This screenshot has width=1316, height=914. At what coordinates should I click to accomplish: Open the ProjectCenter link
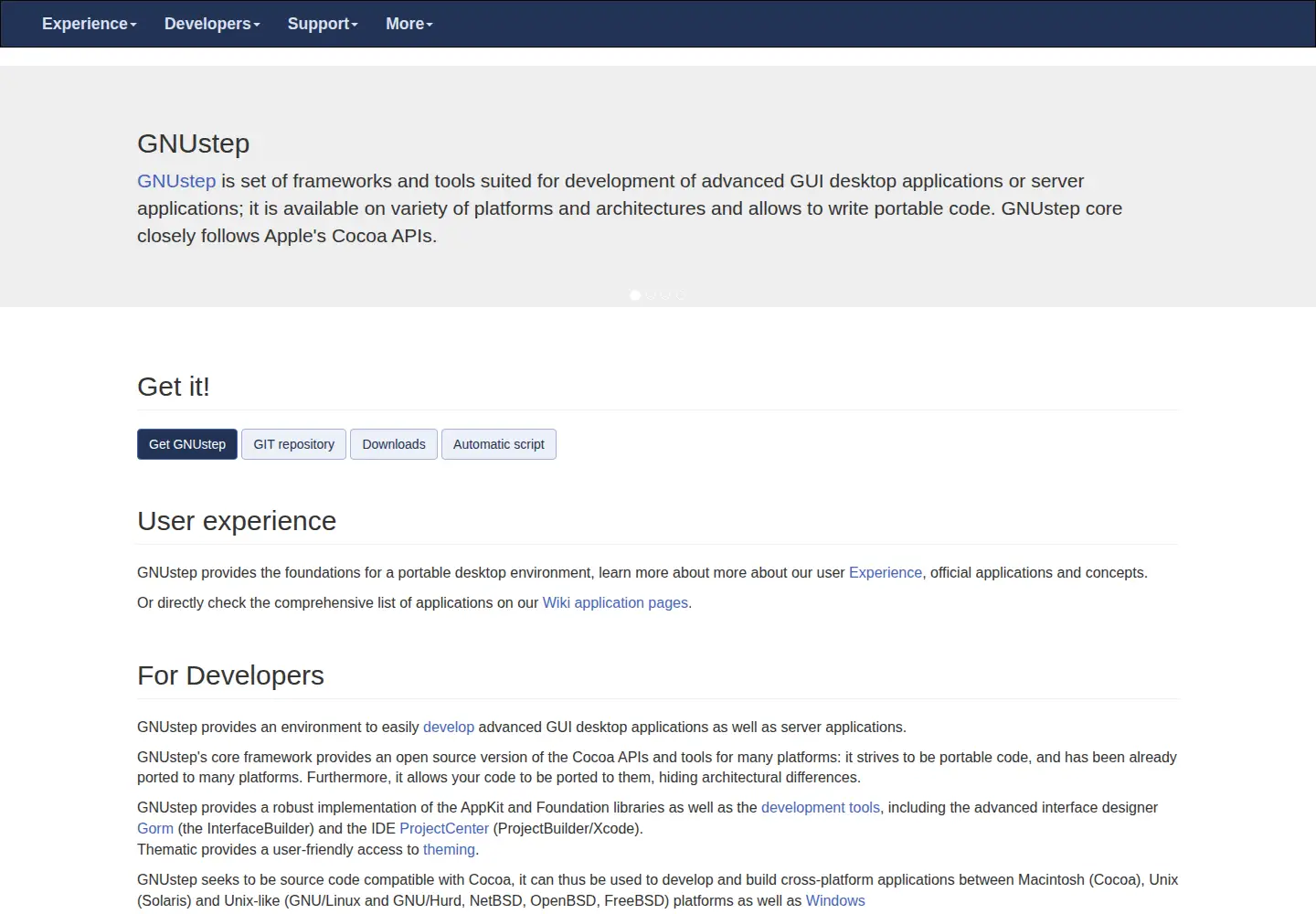click(x=444, y=828)
